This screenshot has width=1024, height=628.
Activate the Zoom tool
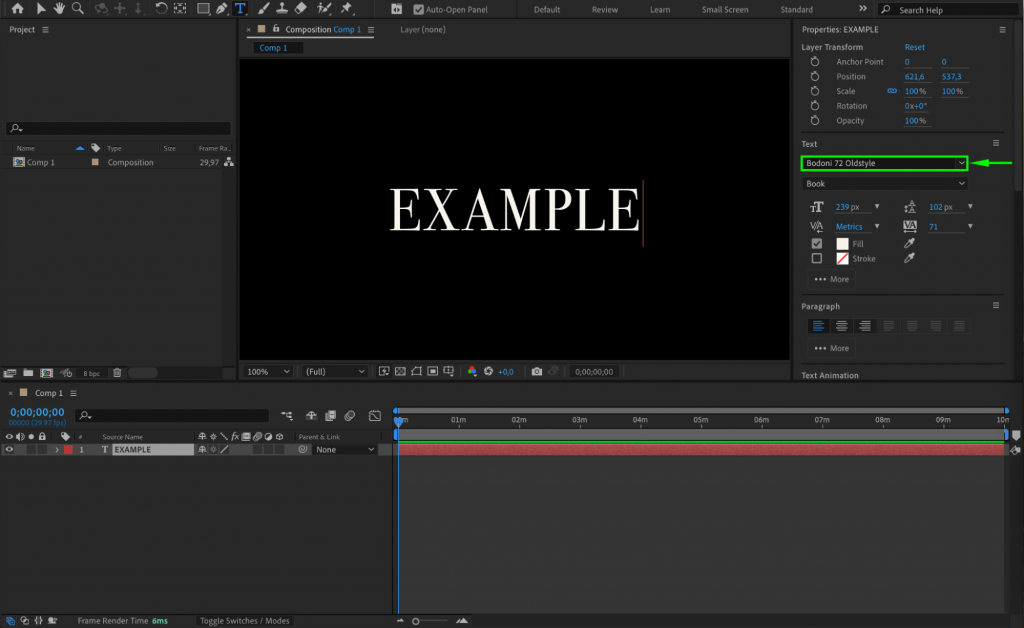pyautogui.click(x=77, y=9)
